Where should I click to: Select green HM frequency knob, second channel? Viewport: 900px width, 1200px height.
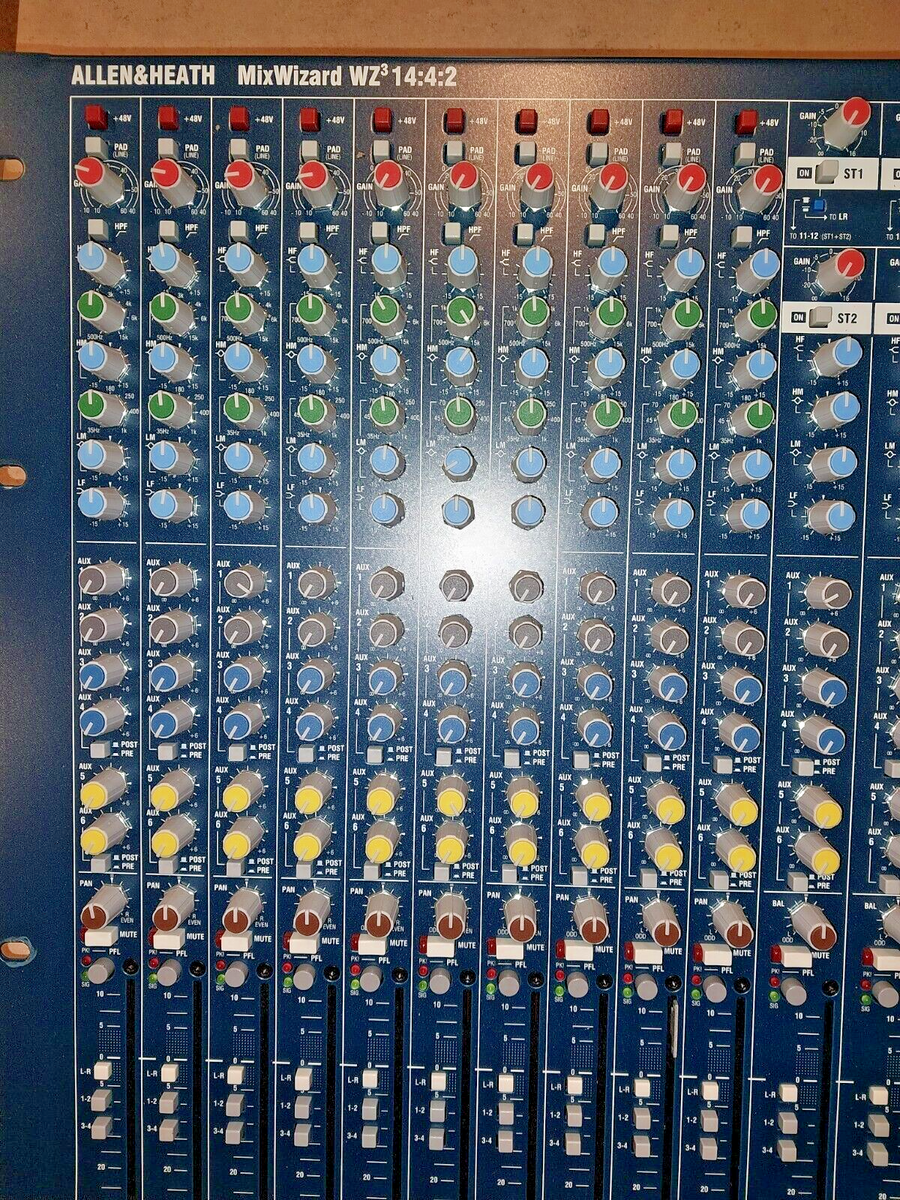[x=170, y=311]
